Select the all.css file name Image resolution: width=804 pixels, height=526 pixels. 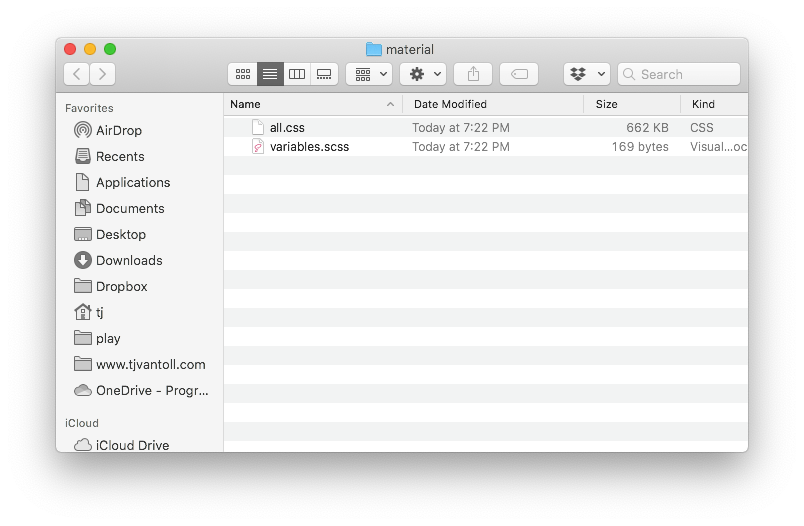(x=287, y=128)
